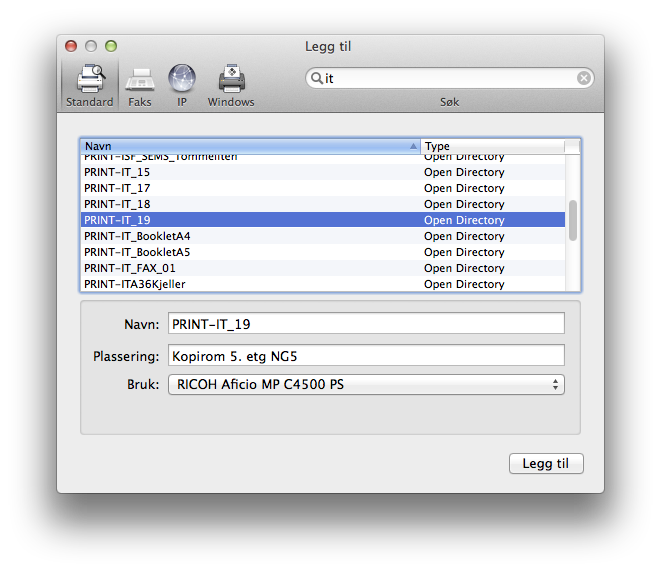
Task: Click the Navn text field
Action: coord(366,323)
